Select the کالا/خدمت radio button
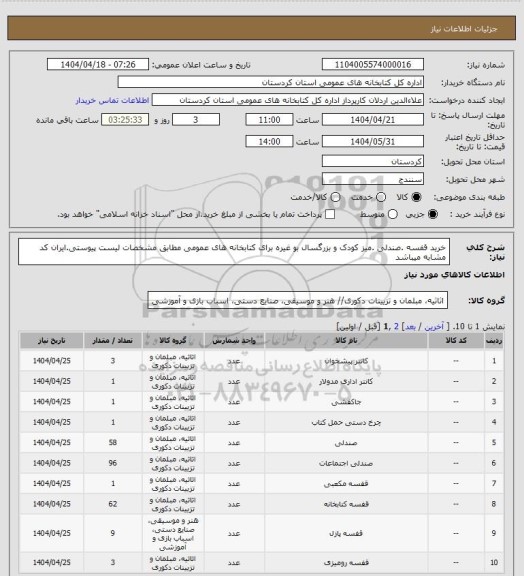Screen dimensions: 524x576 pyautogui.click(x=335, y=197)
